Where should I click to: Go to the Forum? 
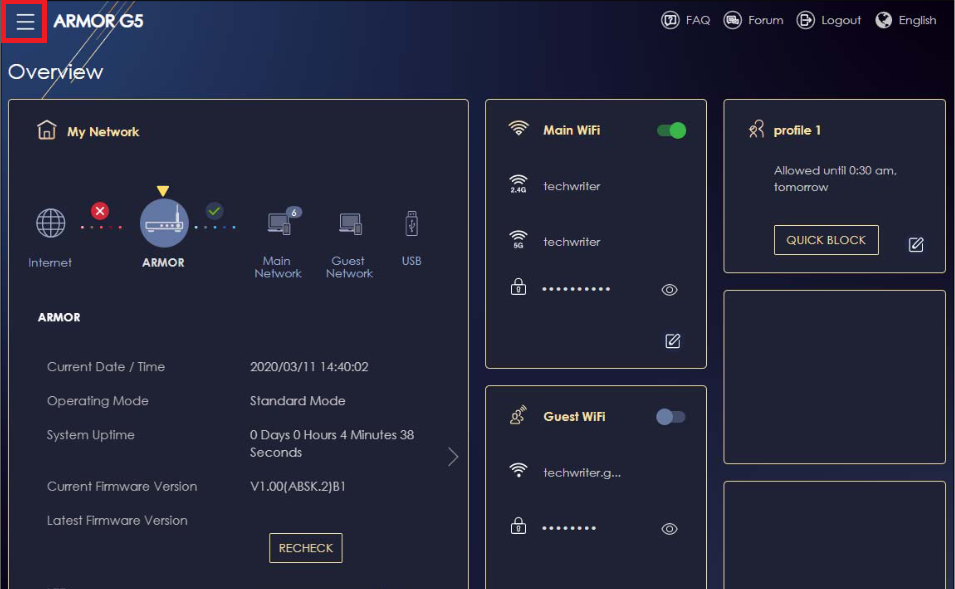tap(753, 19)
